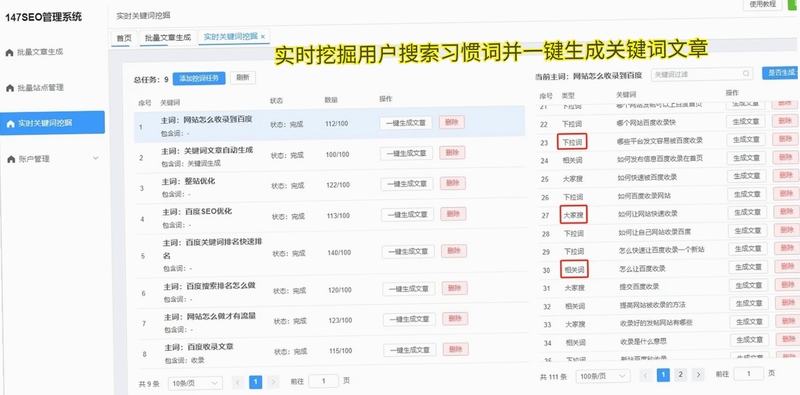Expand the 账户管理 sidebar menu
The height and width of the screenshot is (395, 800).
(x=95, y=159)
